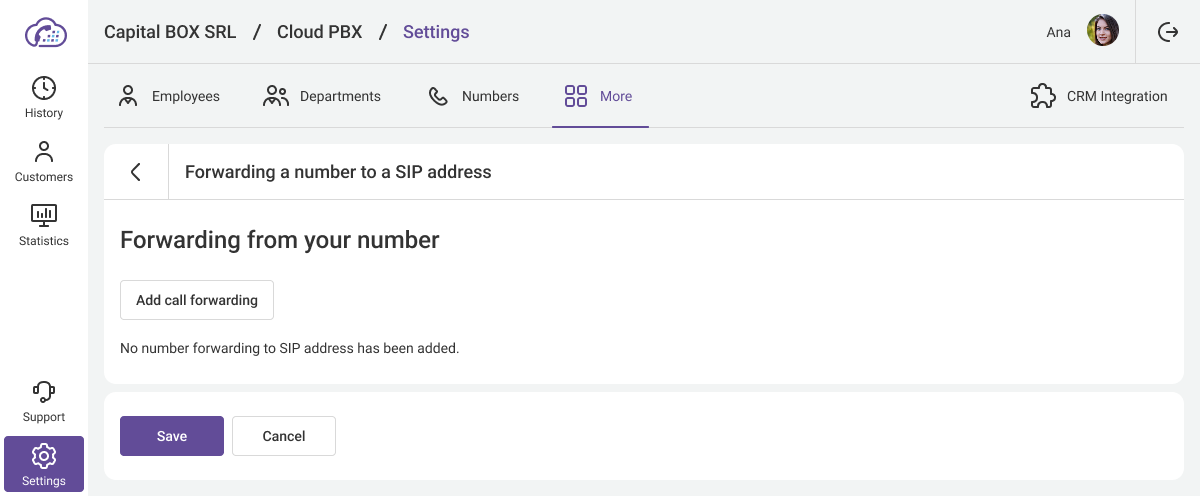Click the cloud phone logo icon
The width and height of the screenshot is (1200, 496).
[x=45, y=32]
